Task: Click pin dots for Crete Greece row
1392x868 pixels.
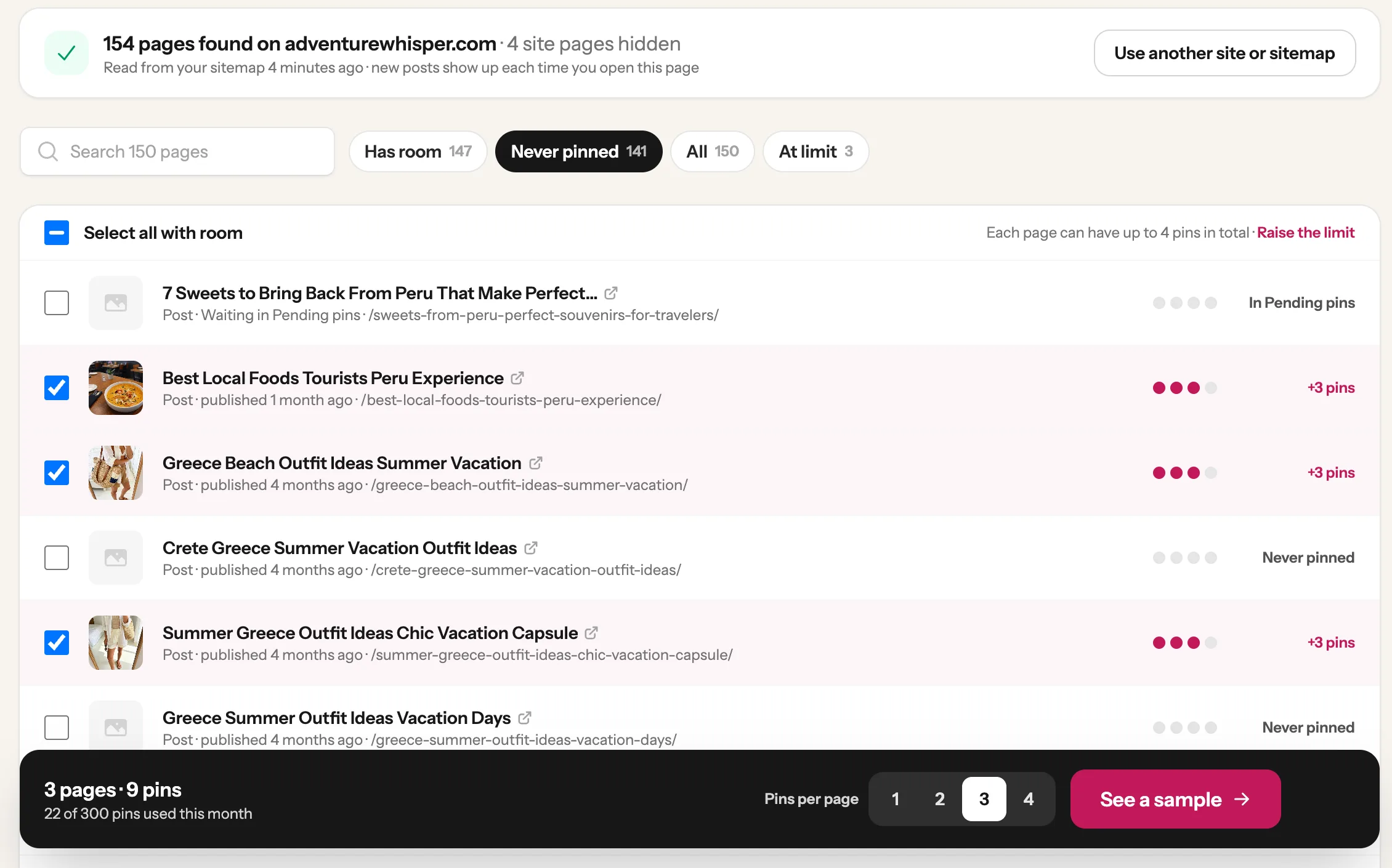Action: (x=1185, y=558)
